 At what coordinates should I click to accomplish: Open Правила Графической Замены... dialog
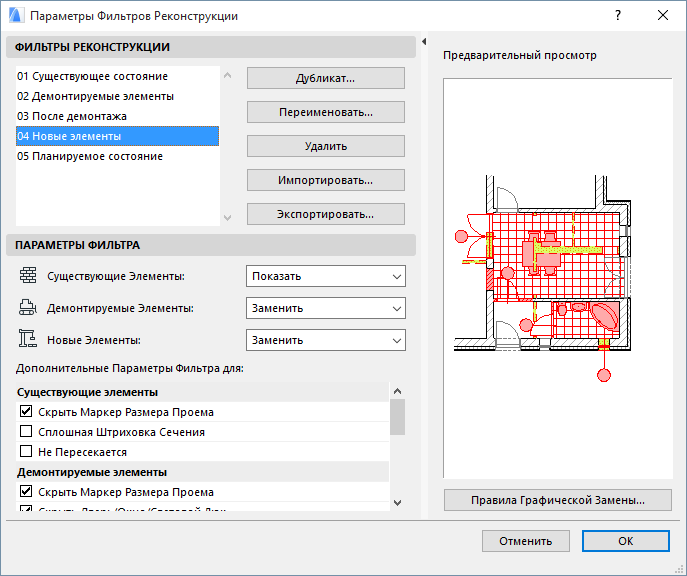(x=558, y=500)
